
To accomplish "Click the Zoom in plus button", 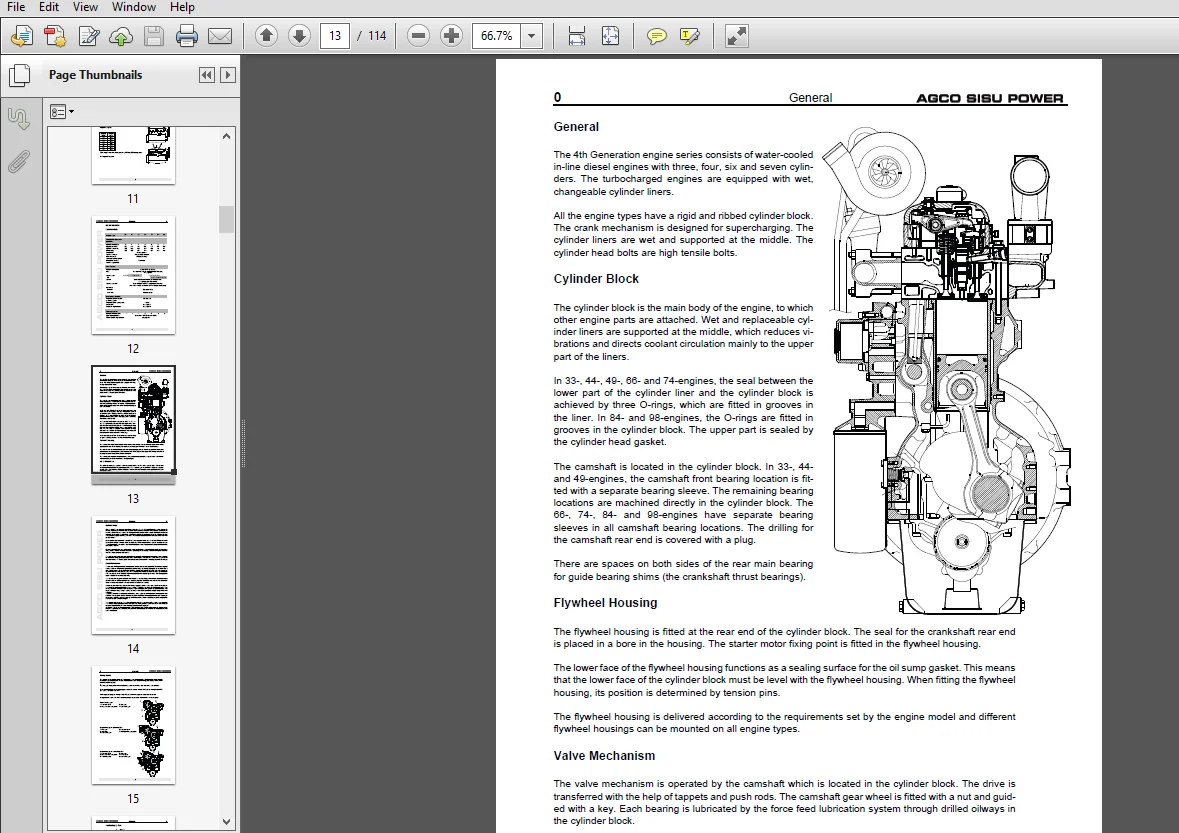I will [452, 35].
